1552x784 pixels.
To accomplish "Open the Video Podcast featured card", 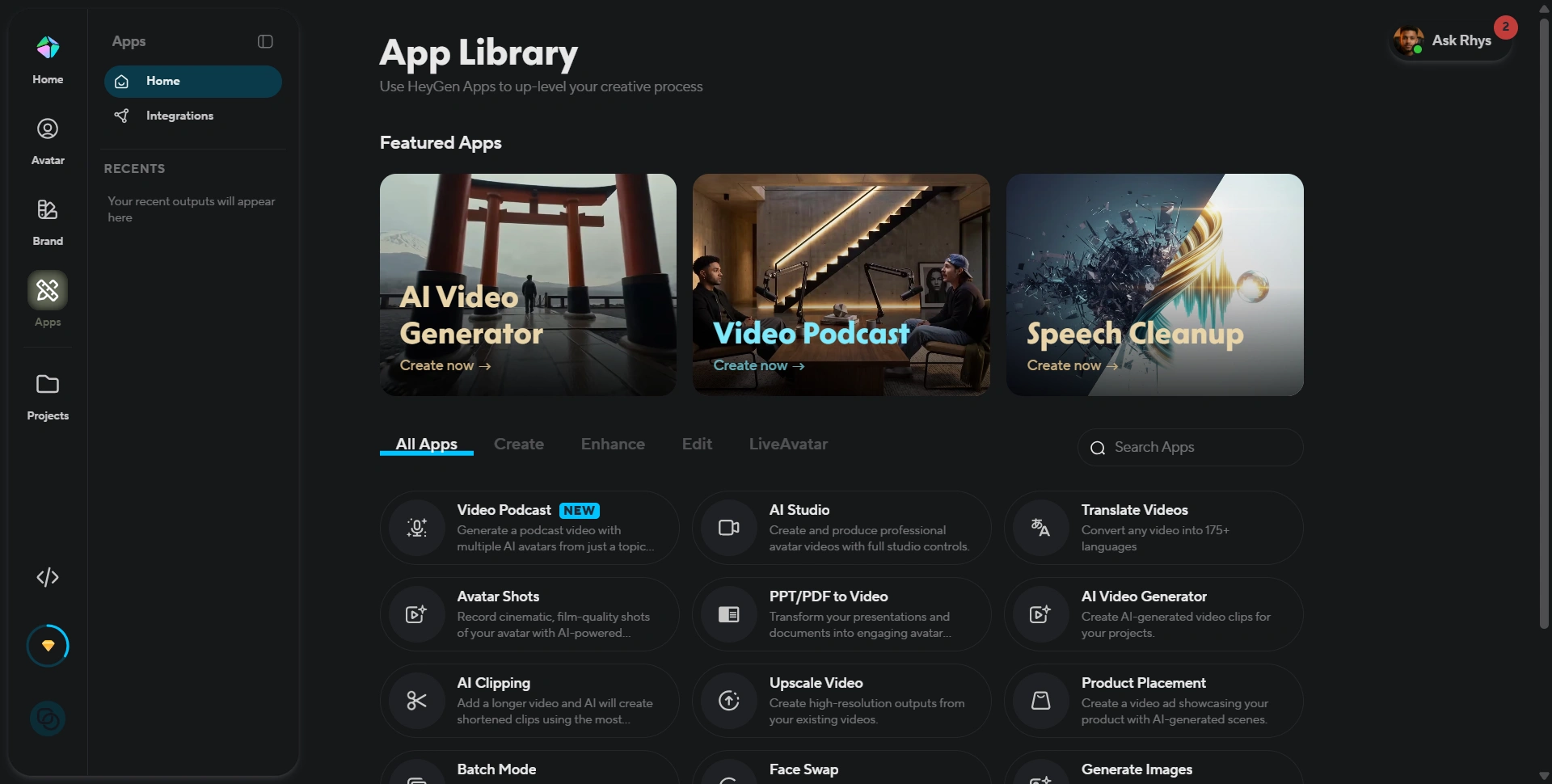I will (841, 285).
